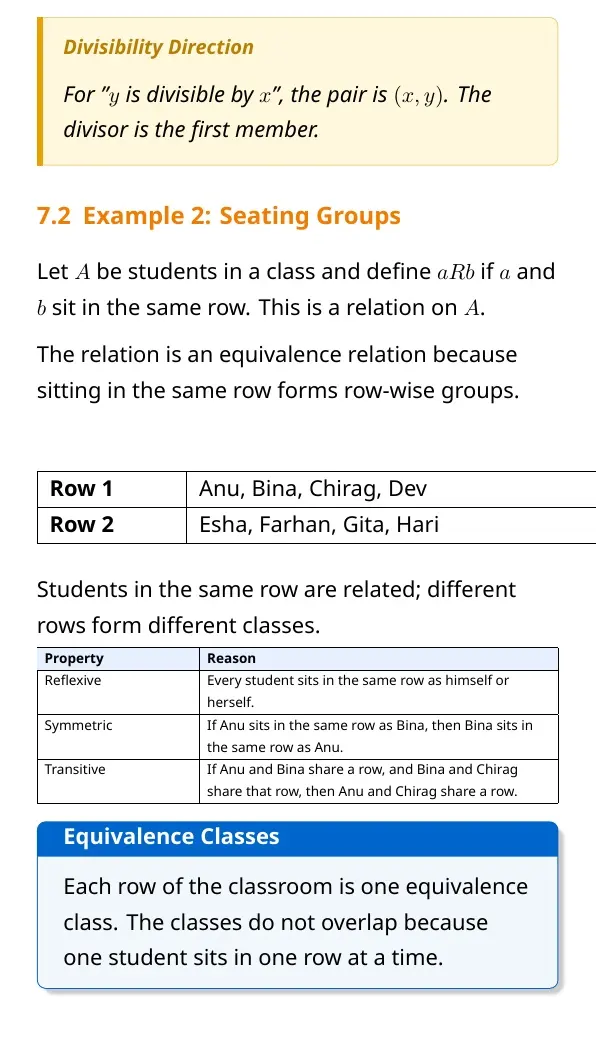The width and height of the screenshot is (596, 1061).
Task: Select the Anu, Bina, Chirag, Dev cell
Action: pyautogui.click(x=391, y=489)
